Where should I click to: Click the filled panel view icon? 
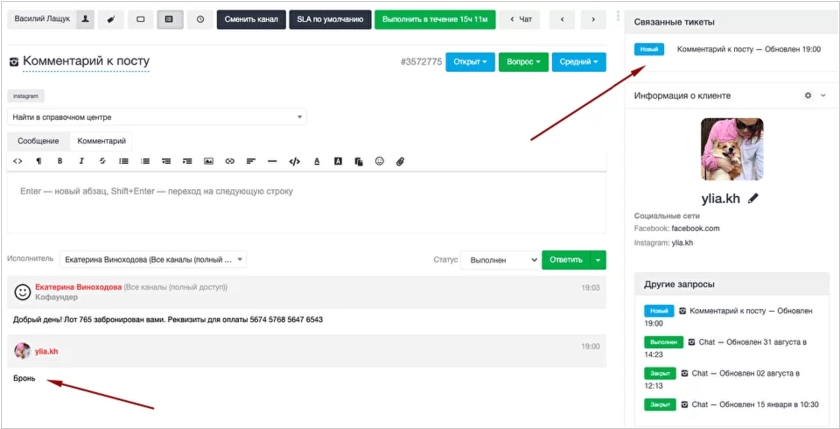(x=170, y=19)
